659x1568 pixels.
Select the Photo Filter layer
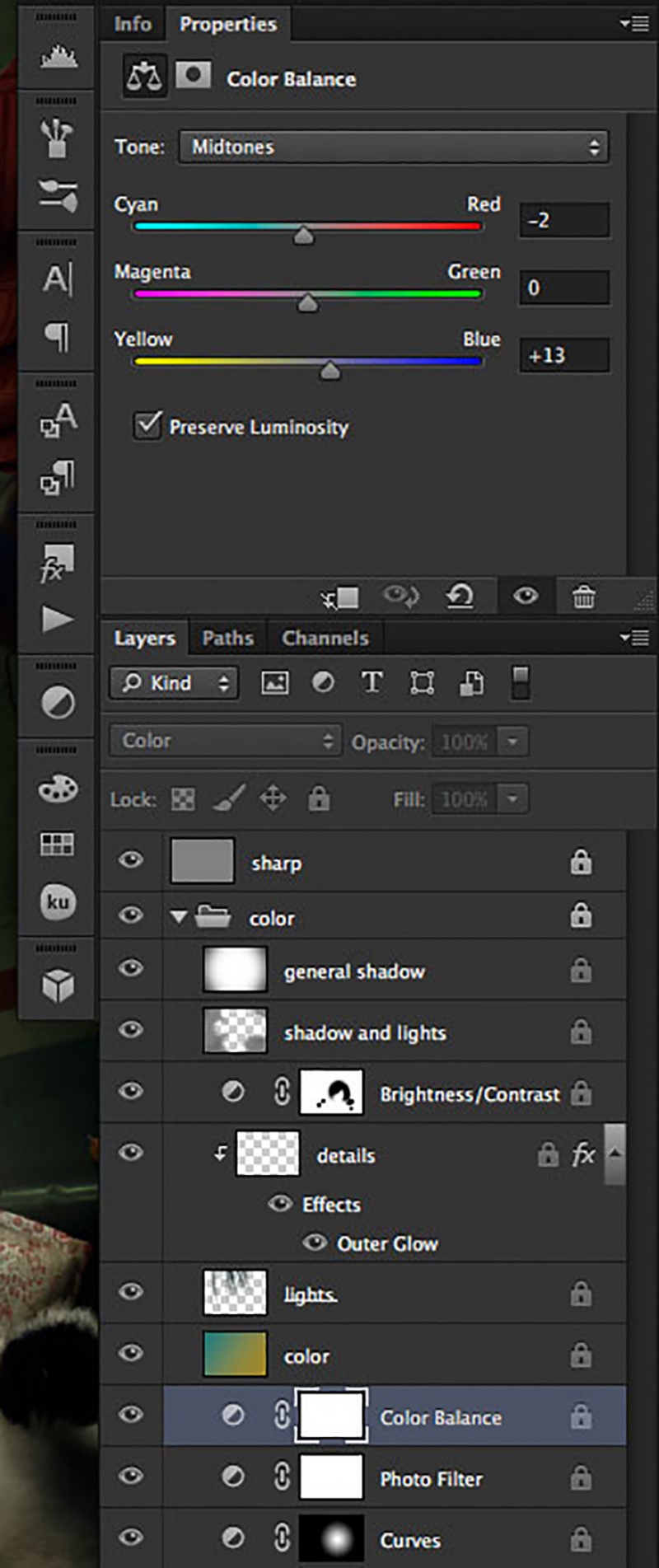click(431, 1479)
